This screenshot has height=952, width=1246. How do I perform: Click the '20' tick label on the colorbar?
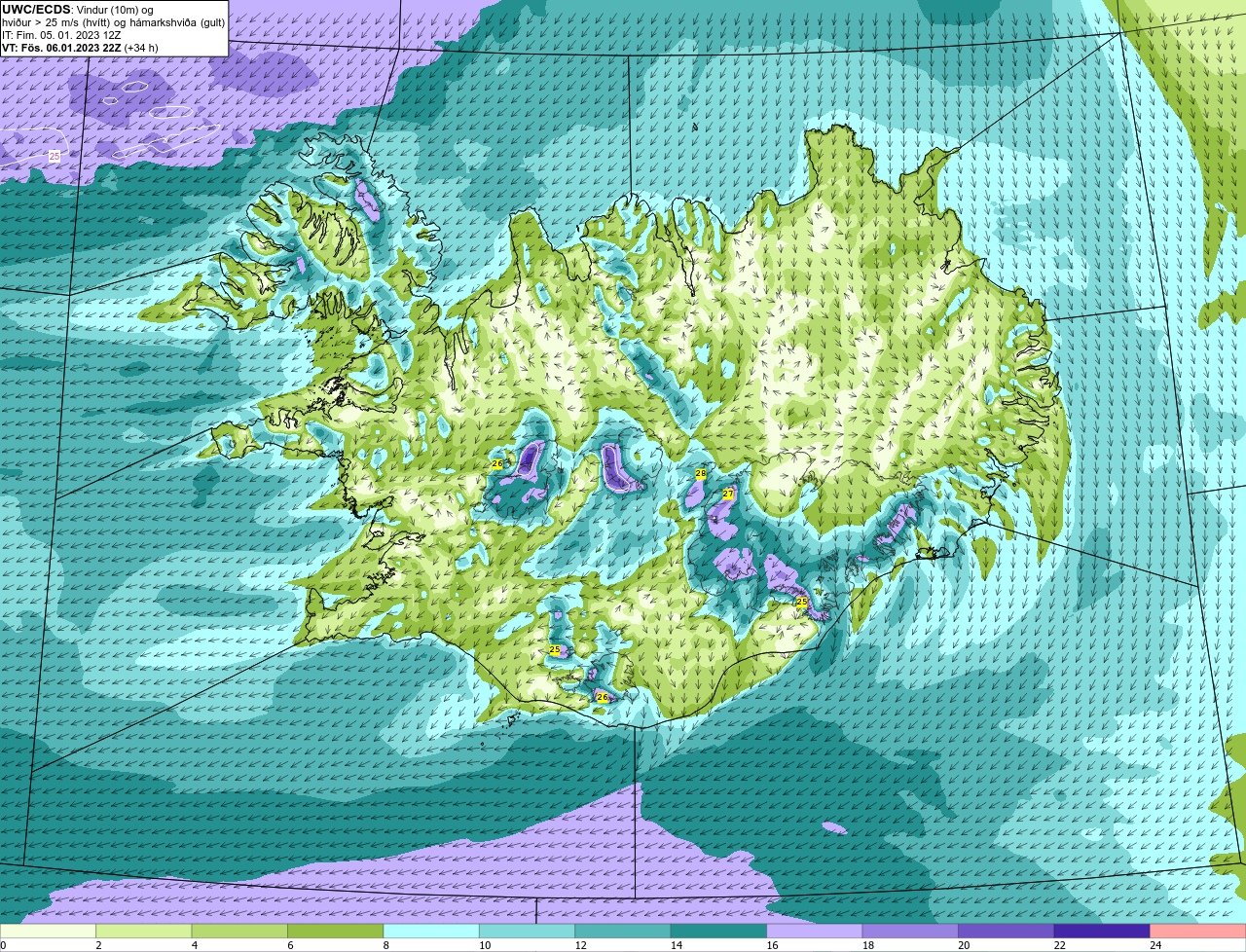click(x=964, y=945)
